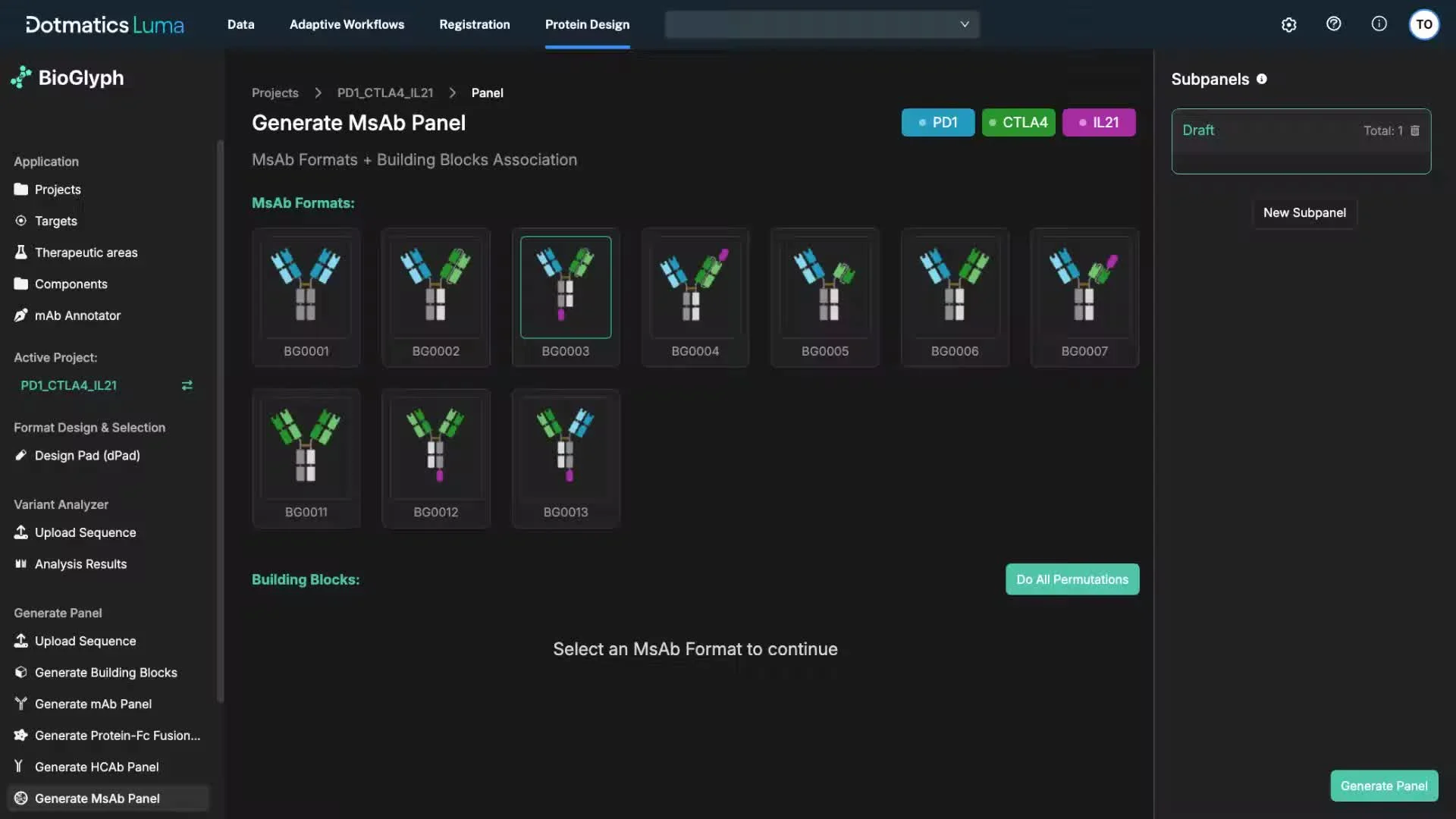Open settings gear icon in top bar
This screenshot has width=1456, height=819.
coord(1288,24)
